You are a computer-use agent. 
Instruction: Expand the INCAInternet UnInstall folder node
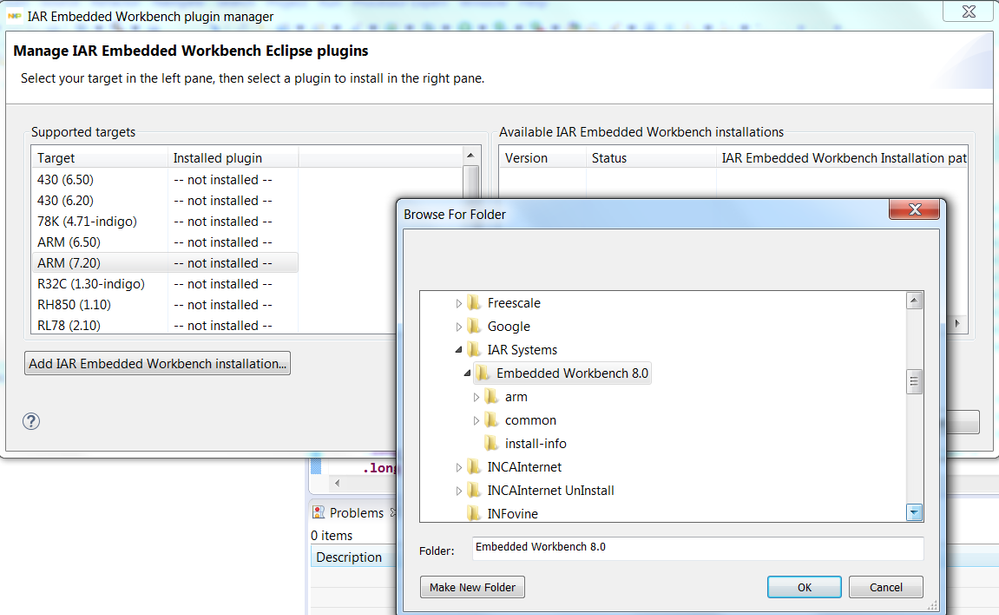(458, 491)
